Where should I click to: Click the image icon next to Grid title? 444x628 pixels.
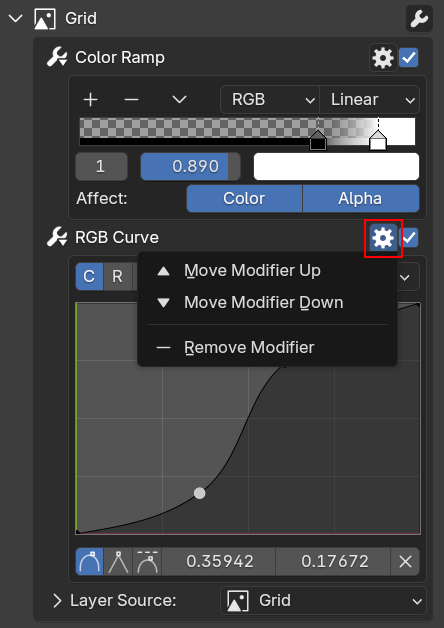tap(44, 19)
